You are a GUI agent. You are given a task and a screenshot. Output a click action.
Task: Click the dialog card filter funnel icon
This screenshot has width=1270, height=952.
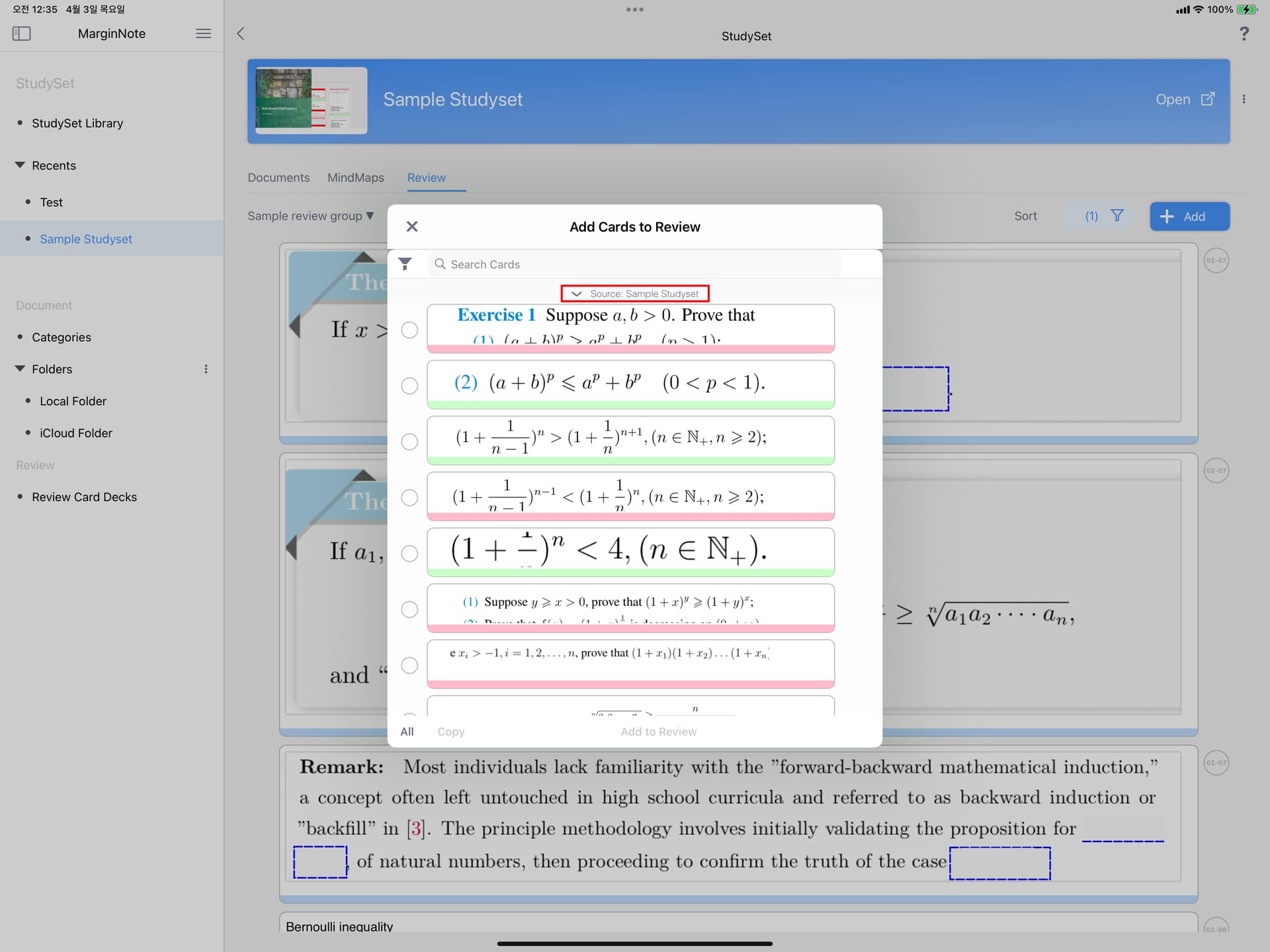(x=405, y=264)
